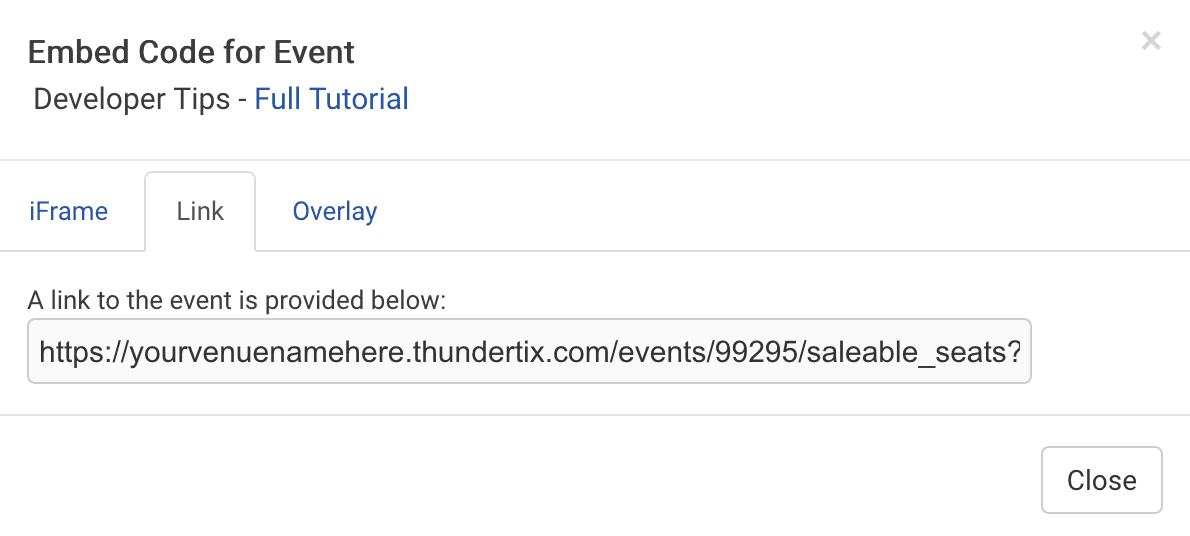1190x536 pixels.
Task: Click the "Embed Code for Event" heading
Action: coord(191,52)
